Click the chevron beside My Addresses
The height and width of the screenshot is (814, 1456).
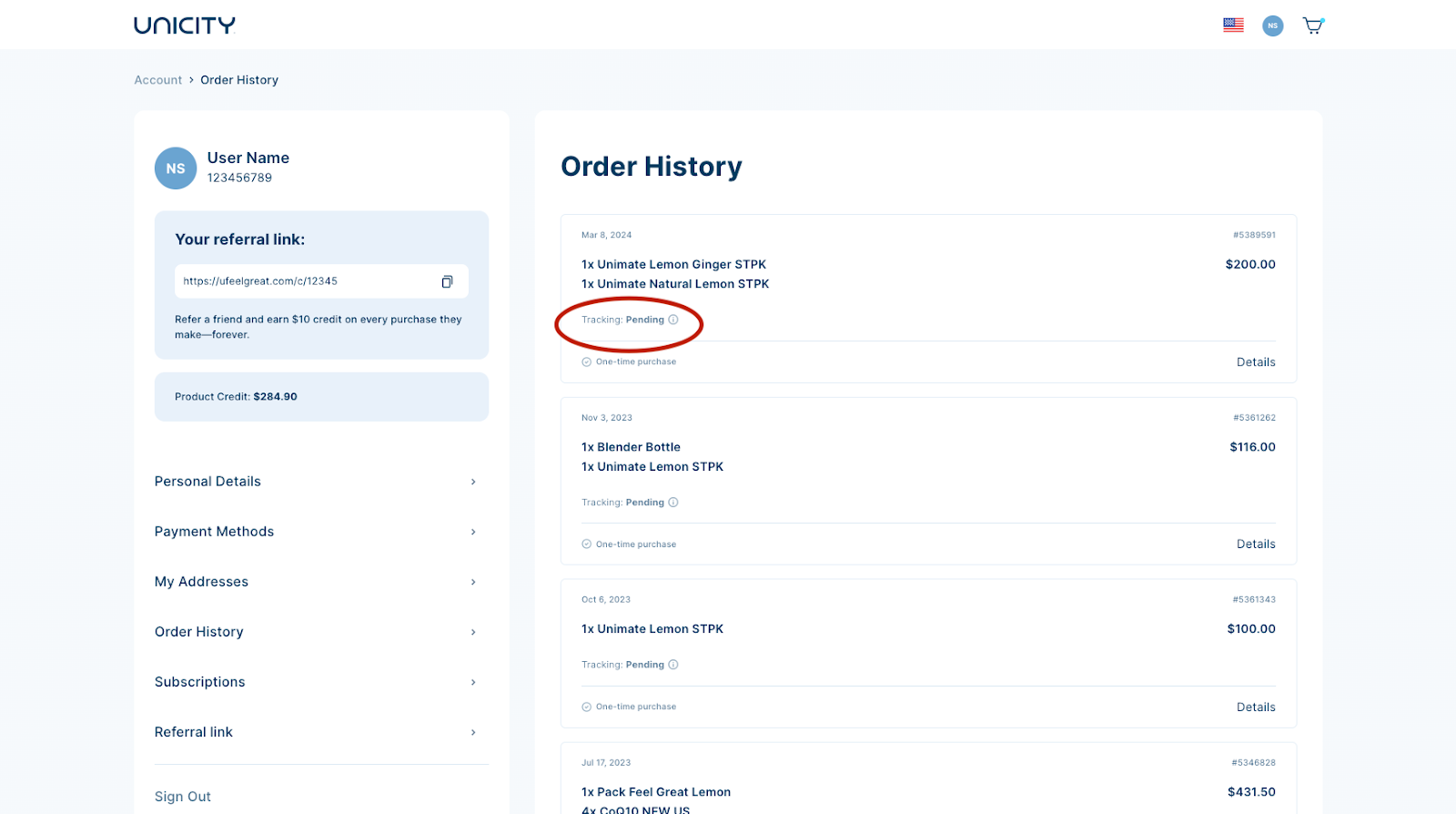pos(473,582)
